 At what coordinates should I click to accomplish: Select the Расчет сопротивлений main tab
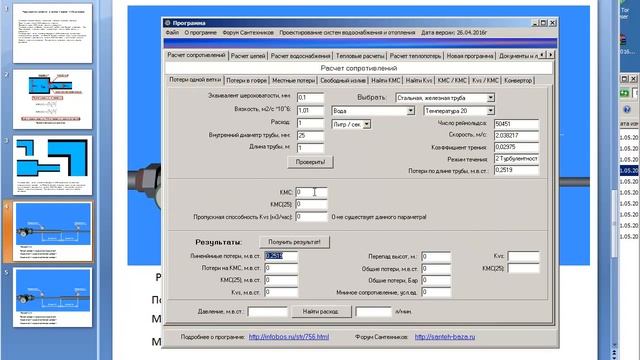pyautogui.click(x=196, y=55)
